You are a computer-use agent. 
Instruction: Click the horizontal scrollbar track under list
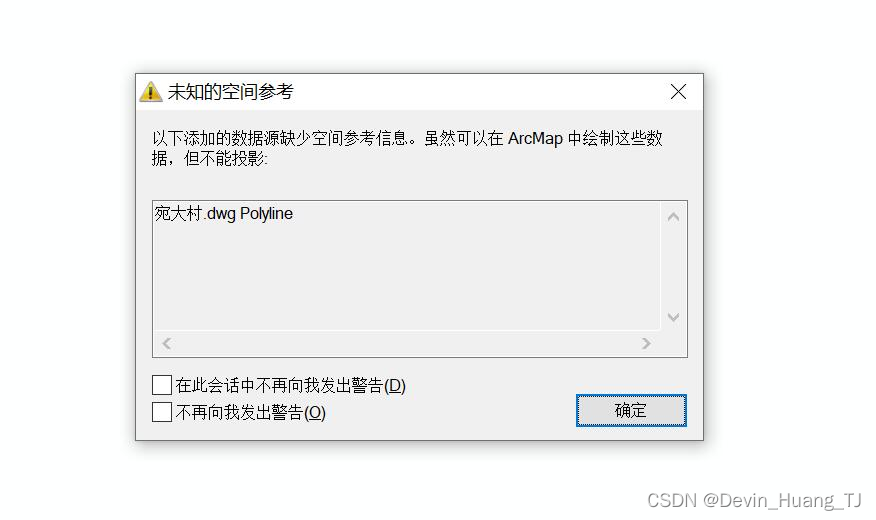coord(407,343)
